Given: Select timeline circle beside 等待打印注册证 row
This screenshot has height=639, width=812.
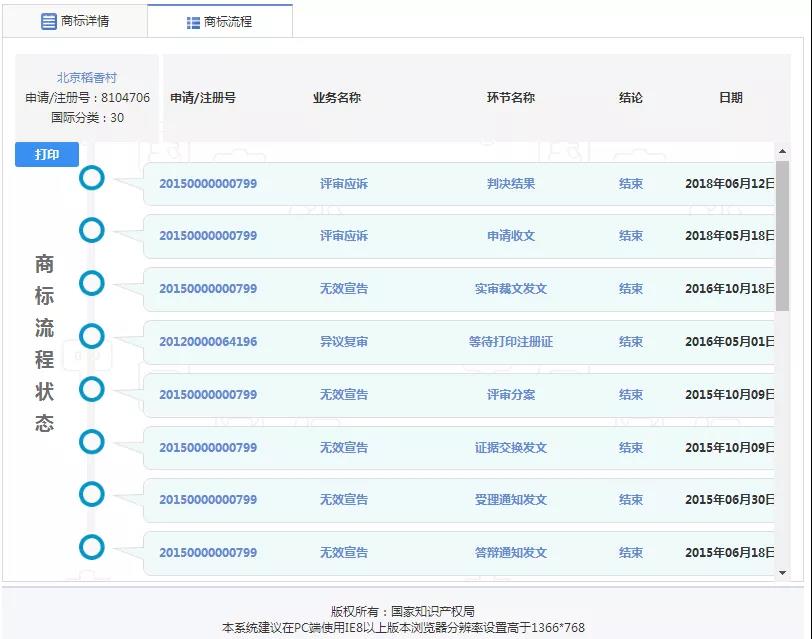Looking at the screenshot, I should (92, 336).
